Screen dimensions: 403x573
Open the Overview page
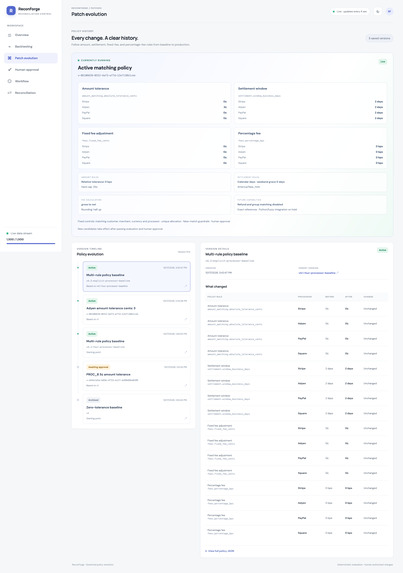31,35
